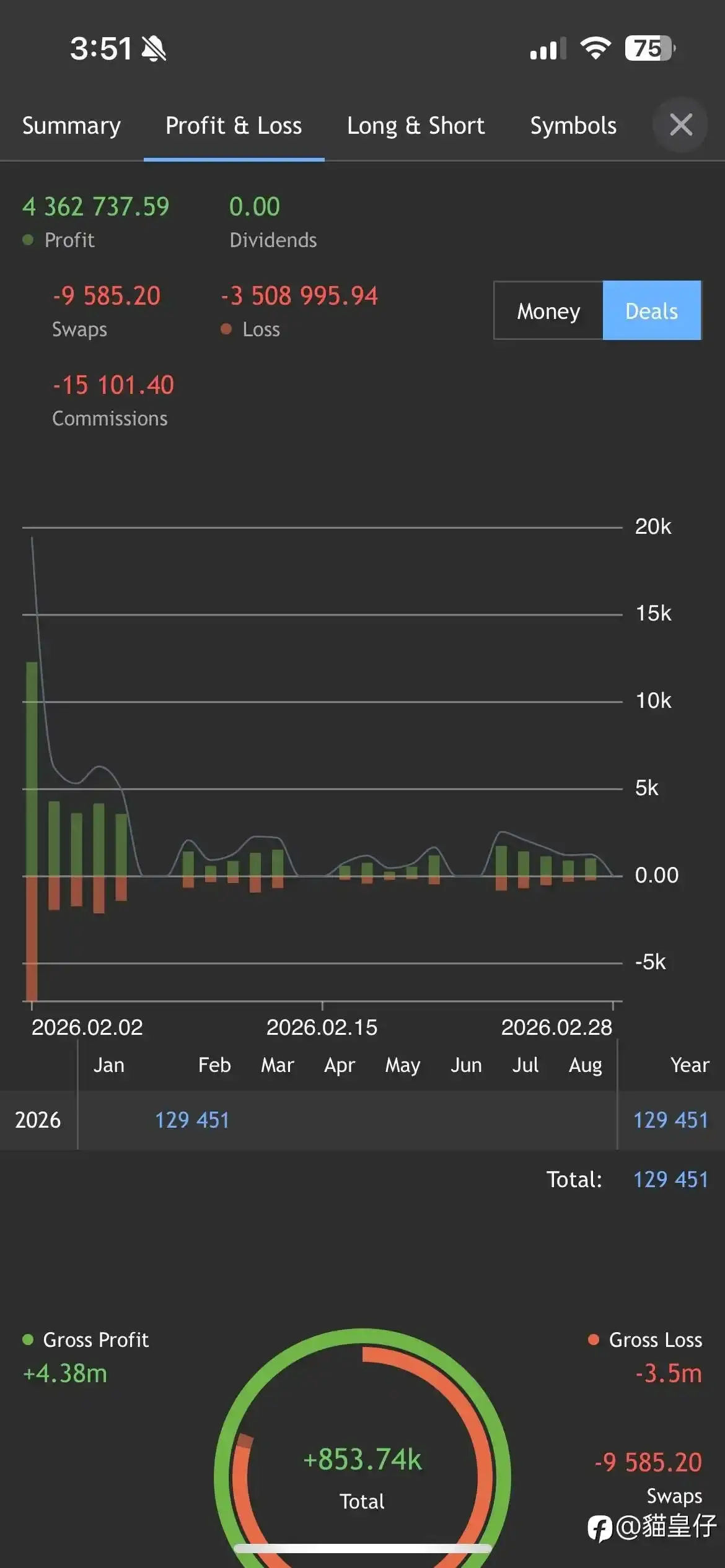
Task: Switch to the Summary tab
Action: [x=71, y=126]
